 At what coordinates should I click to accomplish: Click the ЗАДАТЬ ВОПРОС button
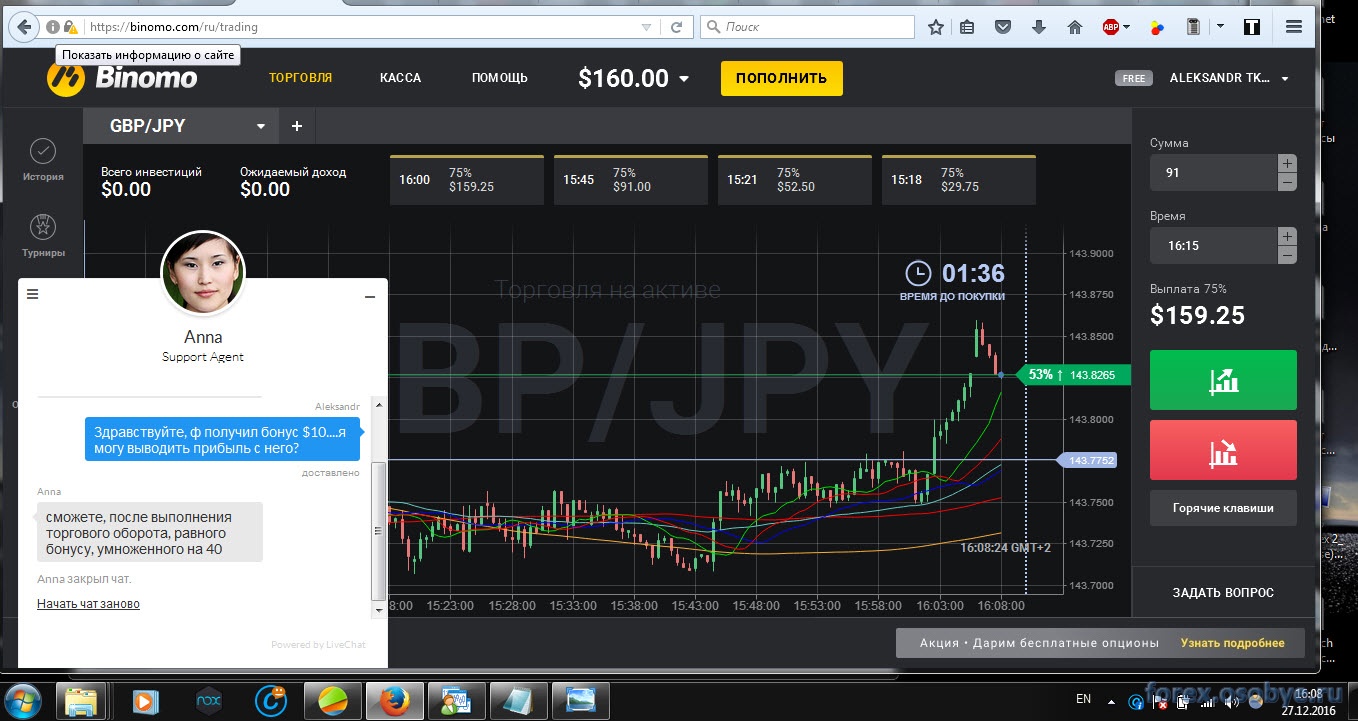point(1223,593)
